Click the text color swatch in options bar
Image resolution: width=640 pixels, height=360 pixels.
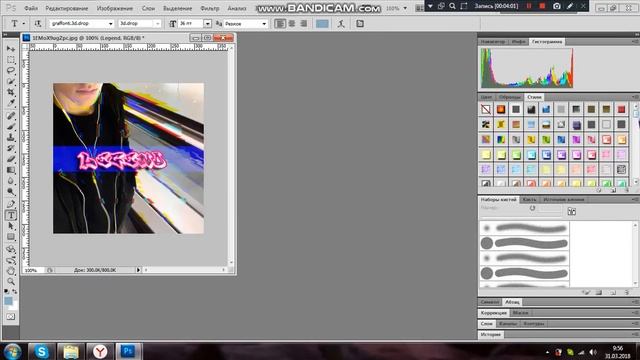(322, 24)
